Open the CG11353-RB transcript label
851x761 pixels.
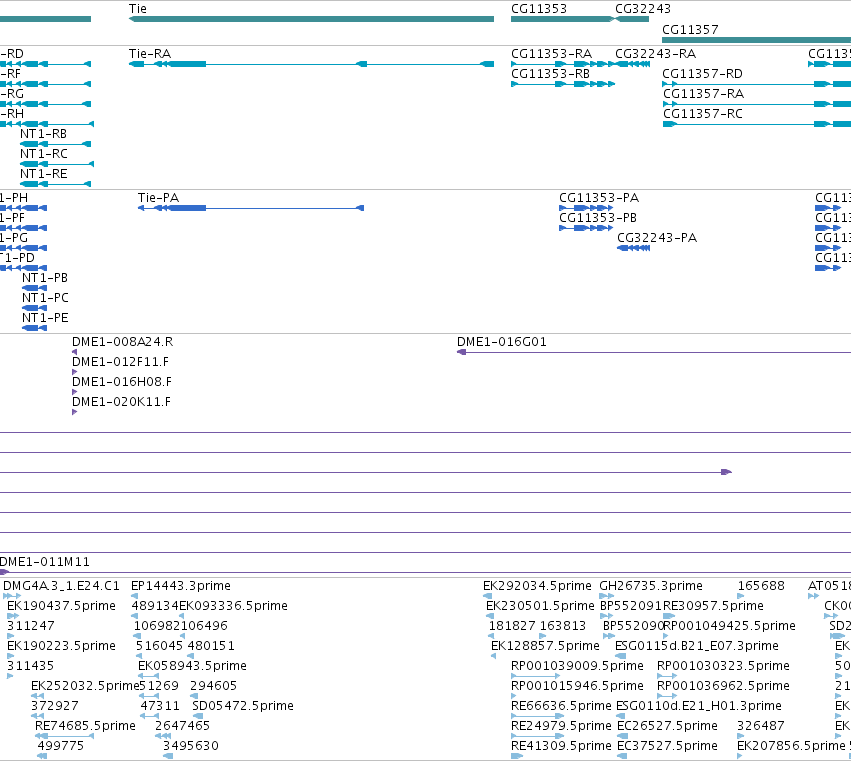550,74
